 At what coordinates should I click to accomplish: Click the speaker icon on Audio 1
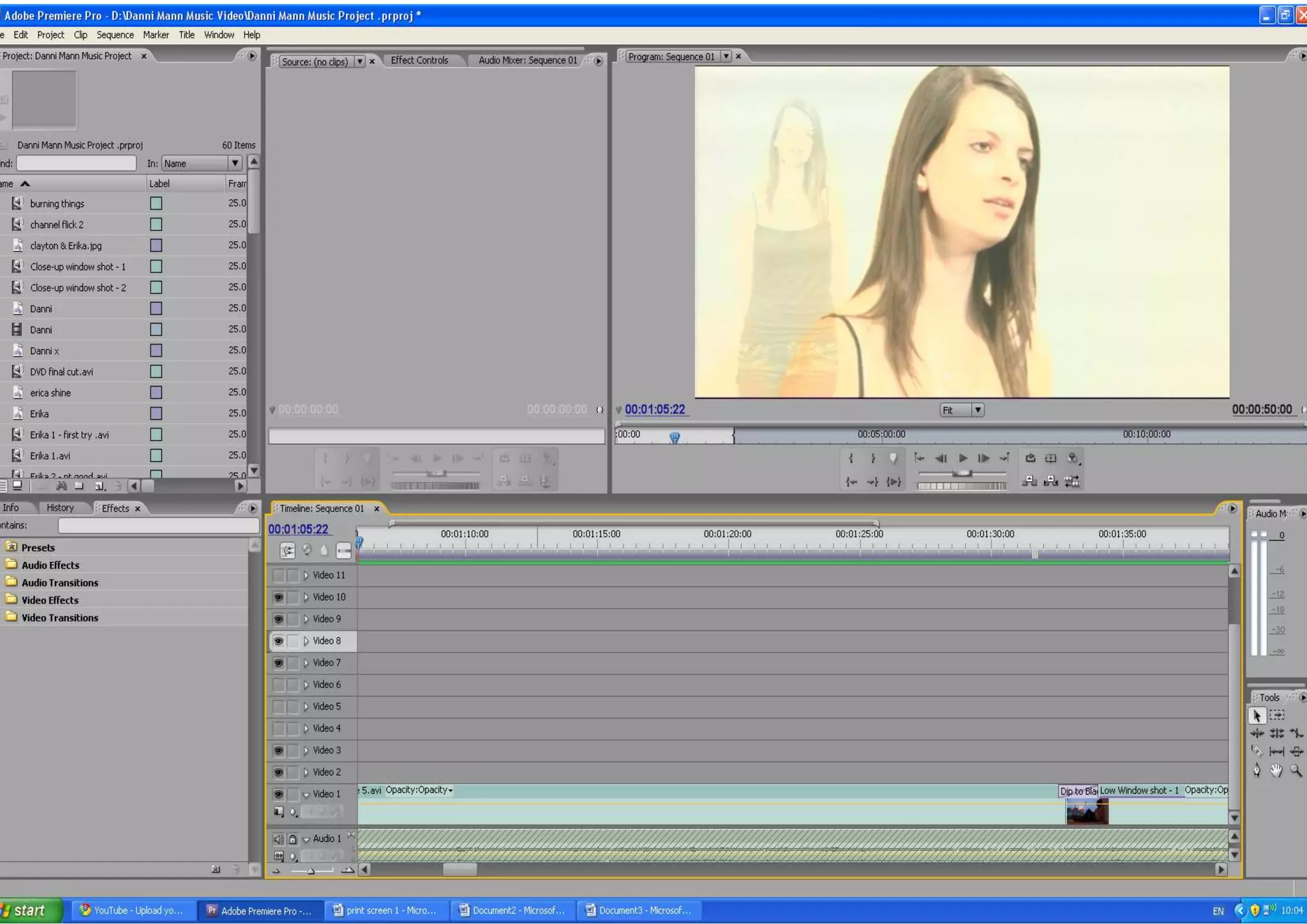click(x=278, y=839)
